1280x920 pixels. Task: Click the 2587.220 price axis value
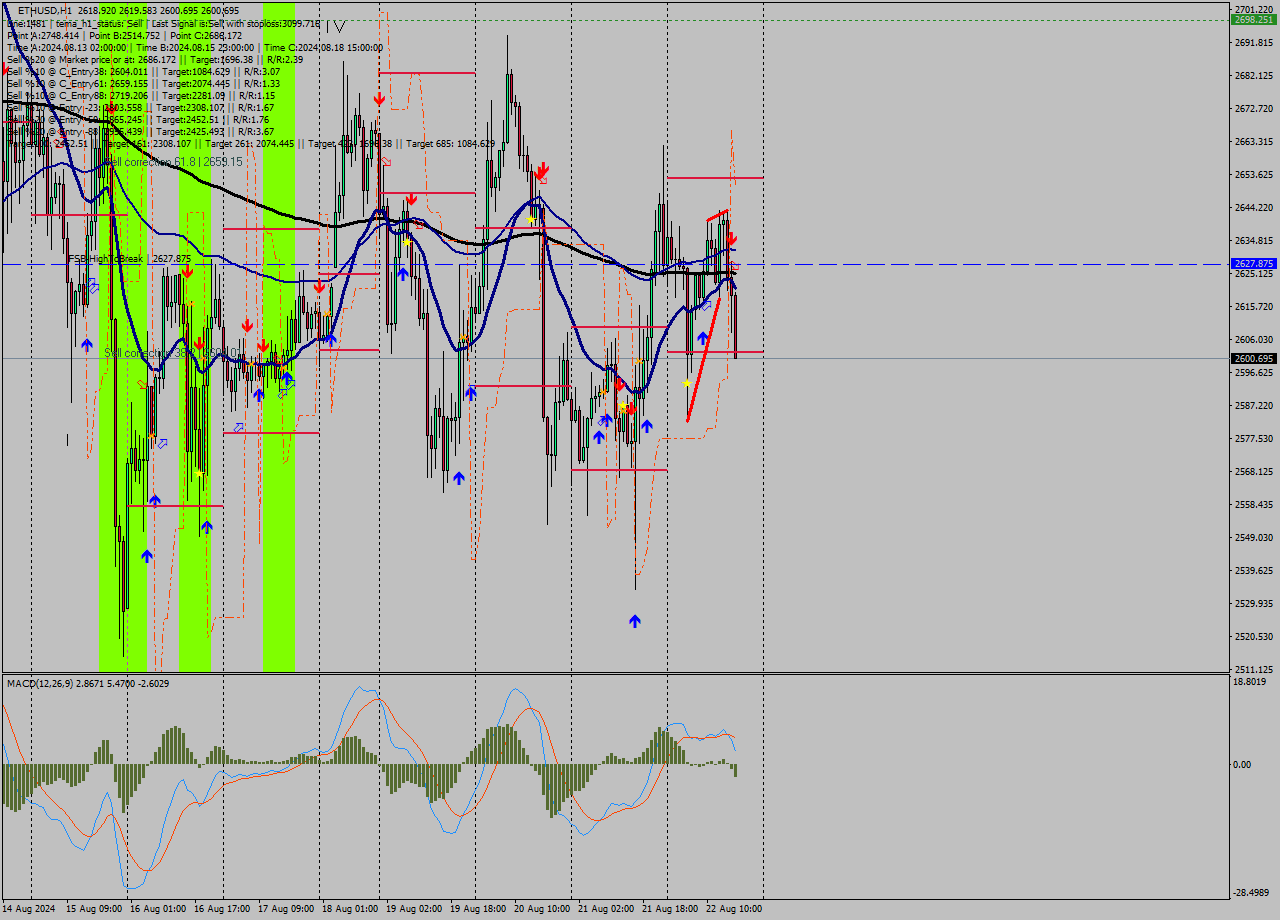pyautogui.click(x=1254, y=405)
